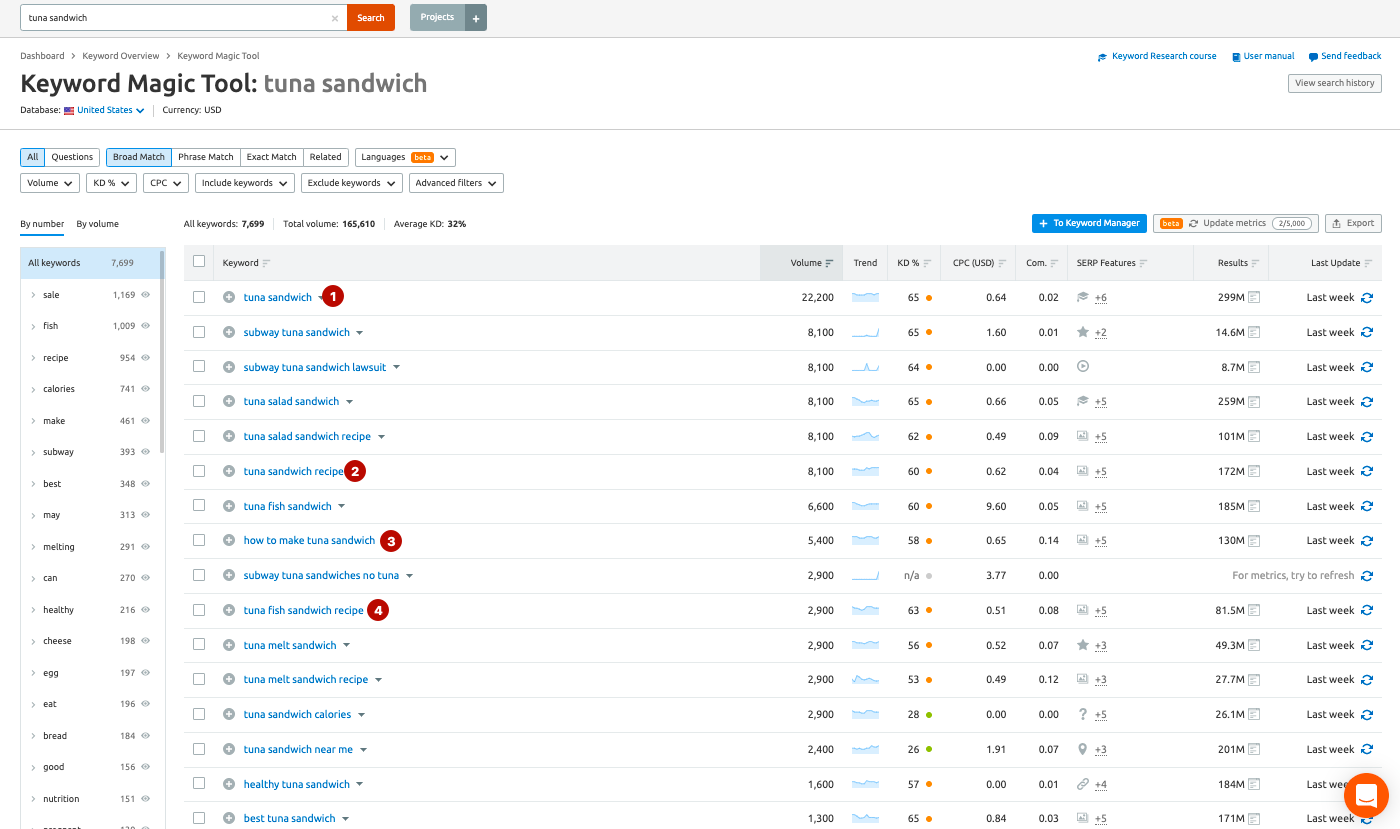Open SERP snapshot for tuna salad sandwich
This screenshot has height=829, width=1400.
pyautogui.click(x=1253, y=402)
